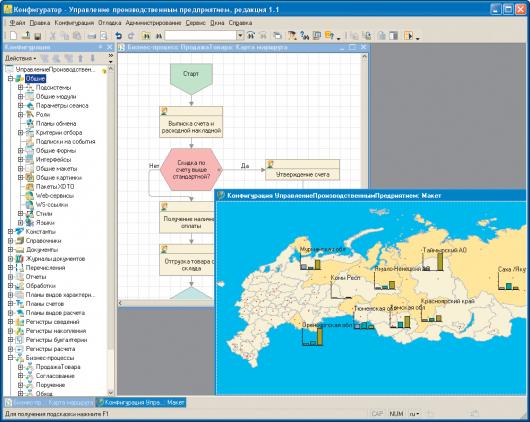Click the route map vertical scrollbar up arrow
This screenshot has height=422, width=530.
(364, 57)
